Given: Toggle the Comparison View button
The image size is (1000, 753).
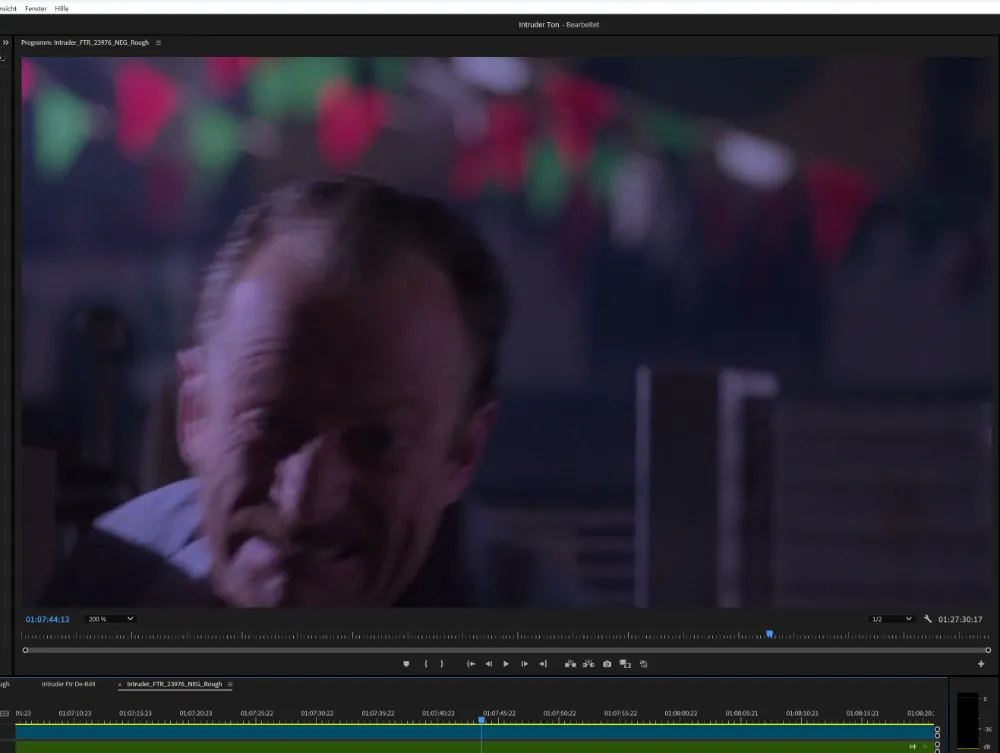Looking at the screenshot, I should (x=625, y=664).
